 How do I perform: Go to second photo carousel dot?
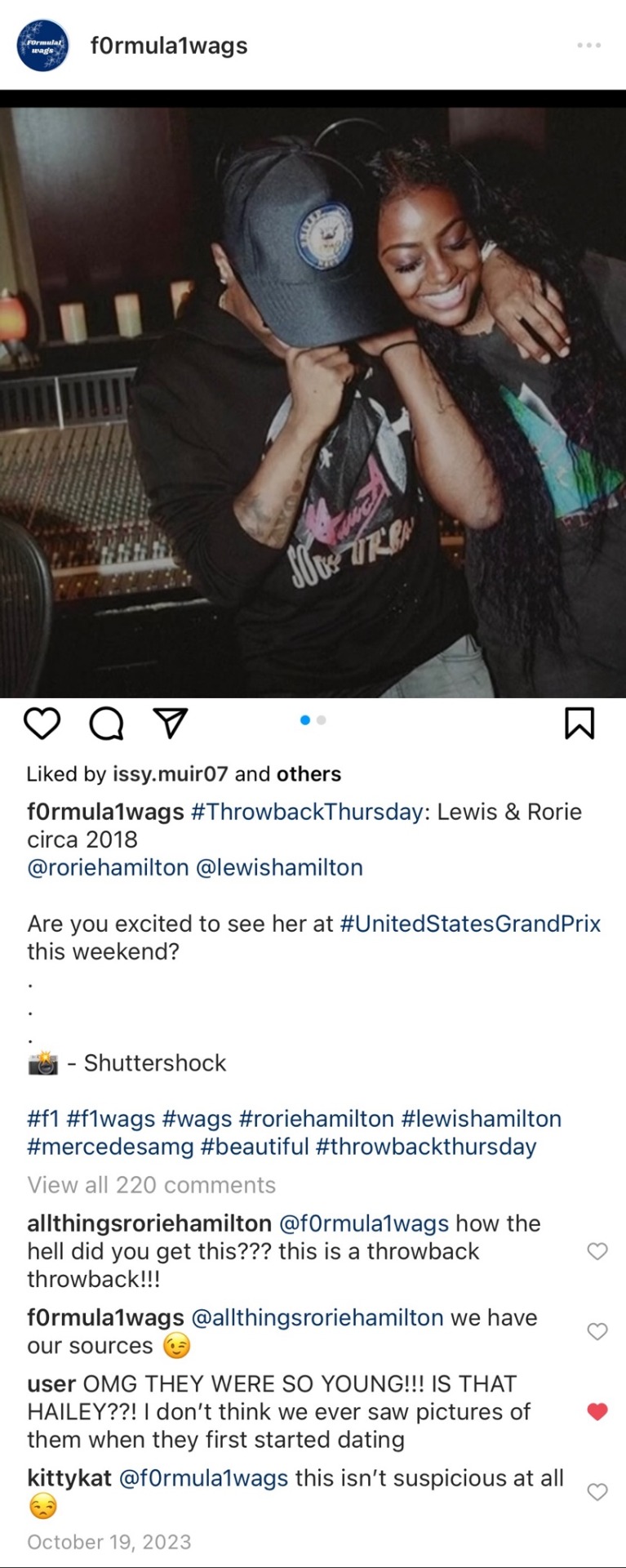(x=322, y=720)
